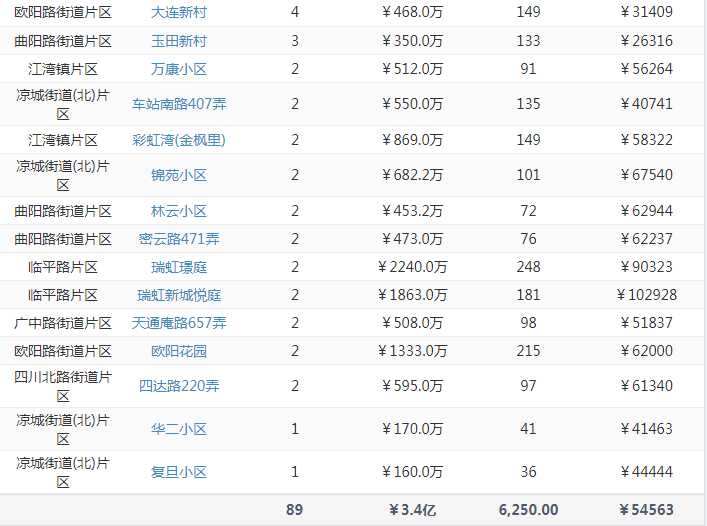Open the 玉田新村 community link
707x526 pixels.
(x=179, y=41)
